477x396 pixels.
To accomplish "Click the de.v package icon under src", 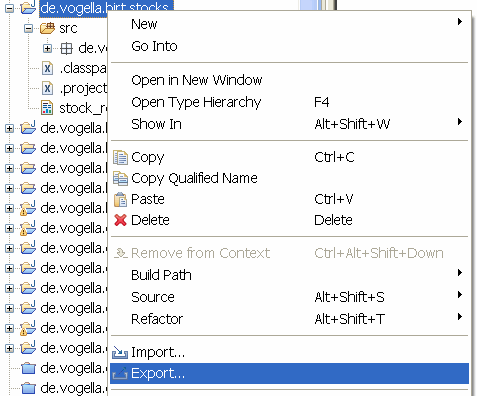I will [66, 49].
